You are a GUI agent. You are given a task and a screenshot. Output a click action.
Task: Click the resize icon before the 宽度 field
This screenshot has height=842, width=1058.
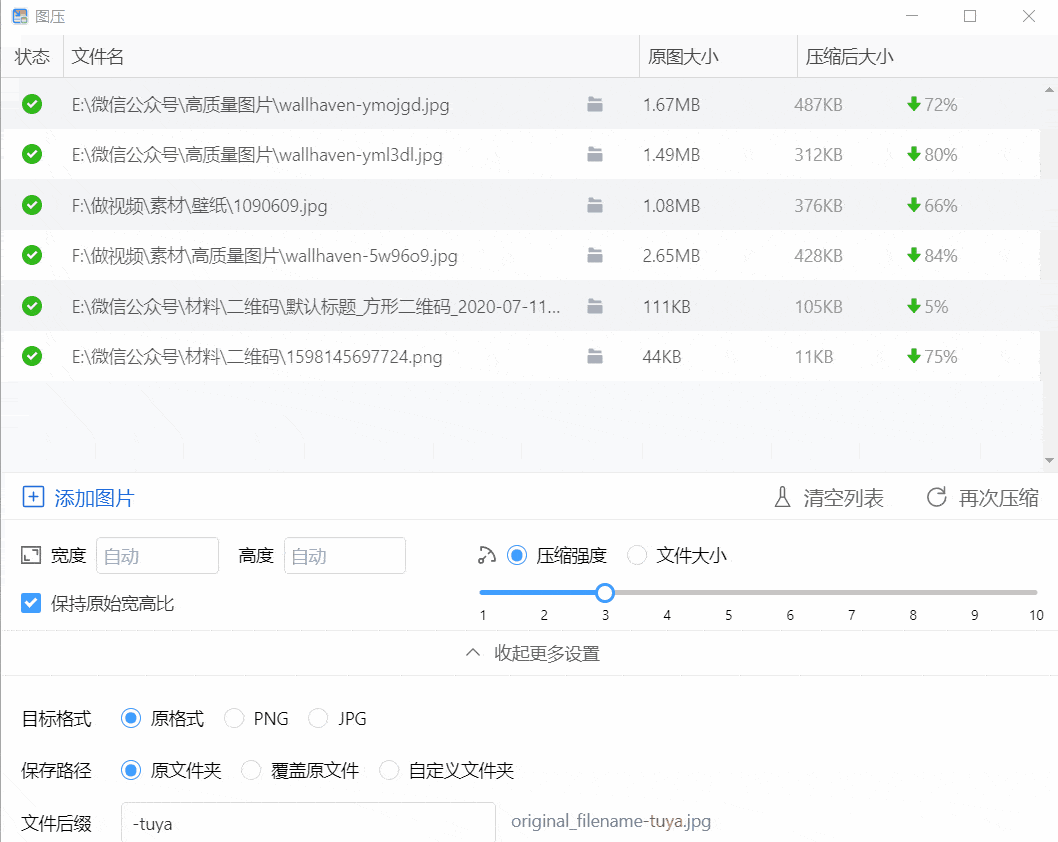tap(29, 555)
